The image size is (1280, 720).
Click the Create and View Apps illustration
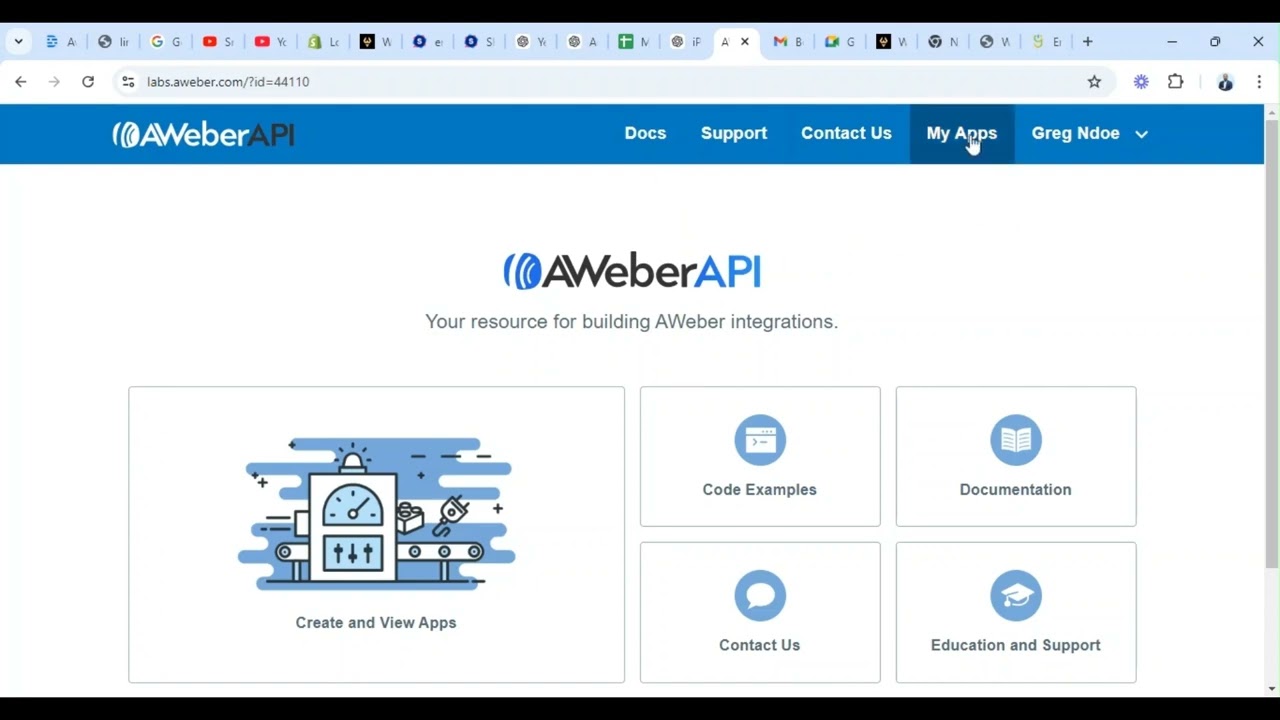(x=376, y=512)
